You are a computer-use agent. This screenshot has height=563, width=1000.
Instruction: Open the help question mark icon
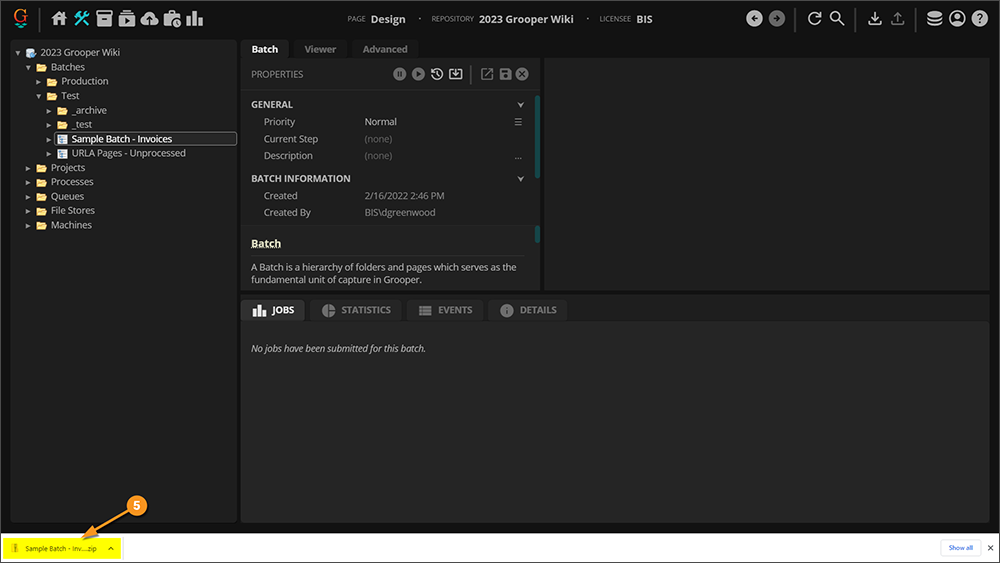tap(980, 18)
